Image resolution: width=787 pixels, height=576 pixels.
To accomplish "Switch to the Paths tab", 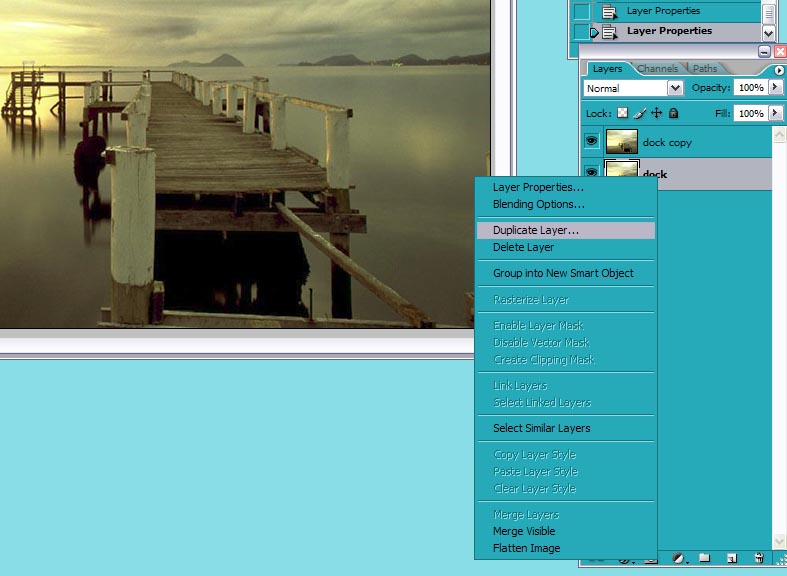I will 705,69.
